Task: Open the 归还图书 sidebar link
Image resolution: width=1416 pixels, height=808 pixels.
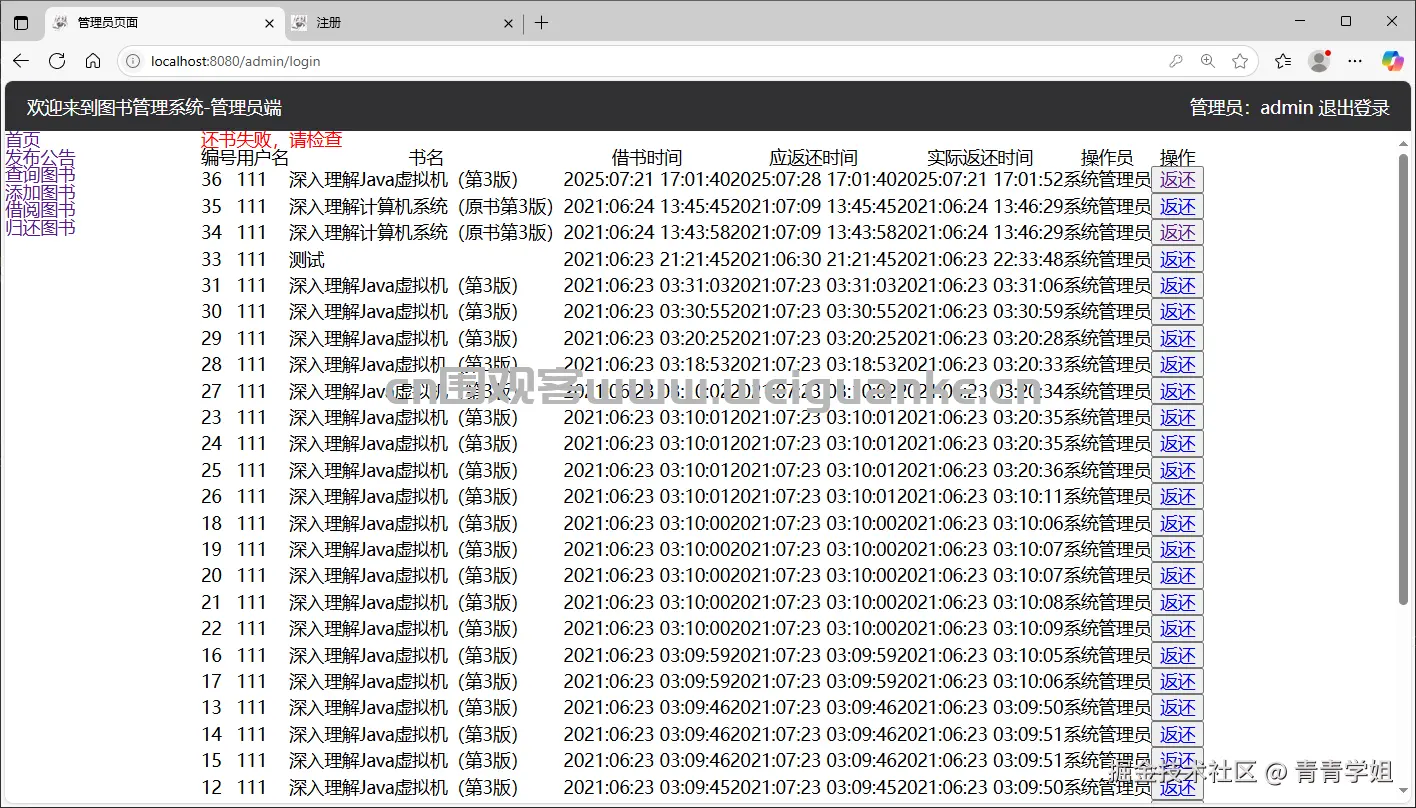Action: click(x=40, y=228)
